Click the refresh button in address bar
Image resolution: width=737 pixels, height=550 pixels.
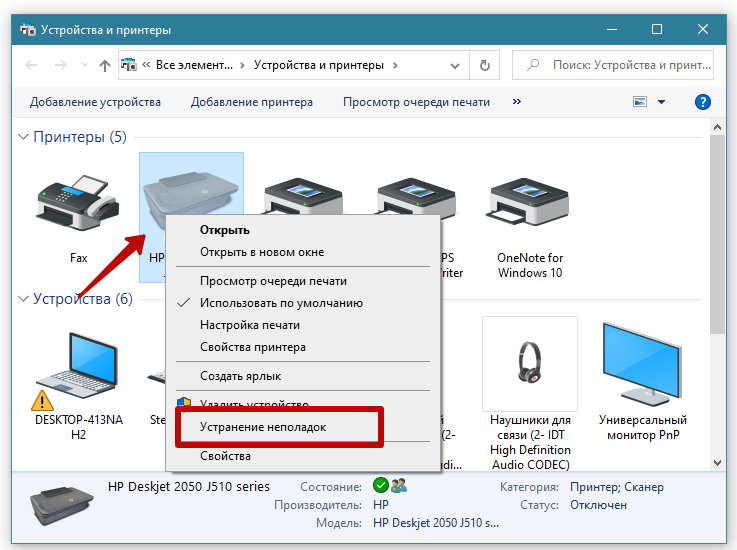[485, 65]
